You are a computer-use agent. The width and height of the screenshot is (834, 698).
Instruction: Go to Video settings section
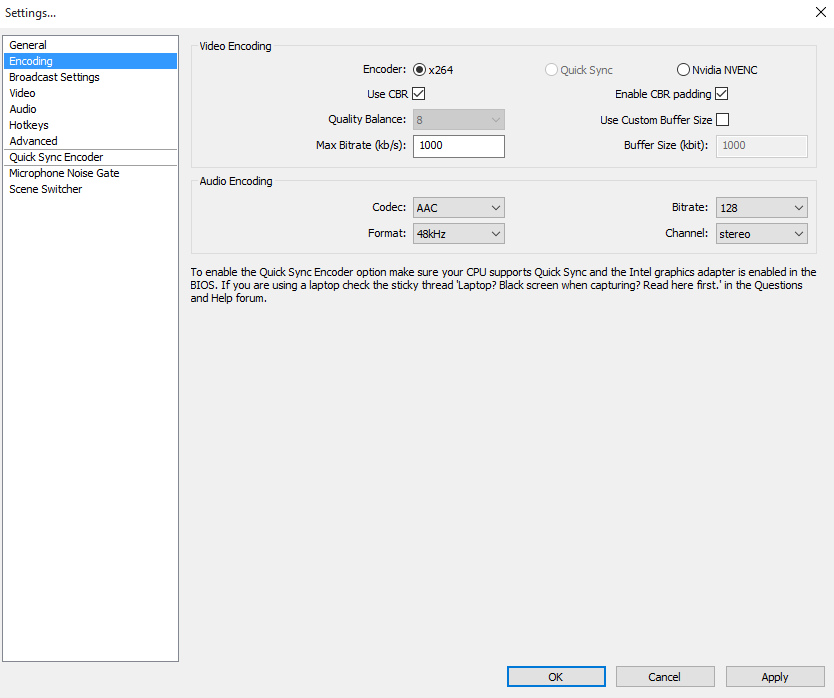coord(90,93)
